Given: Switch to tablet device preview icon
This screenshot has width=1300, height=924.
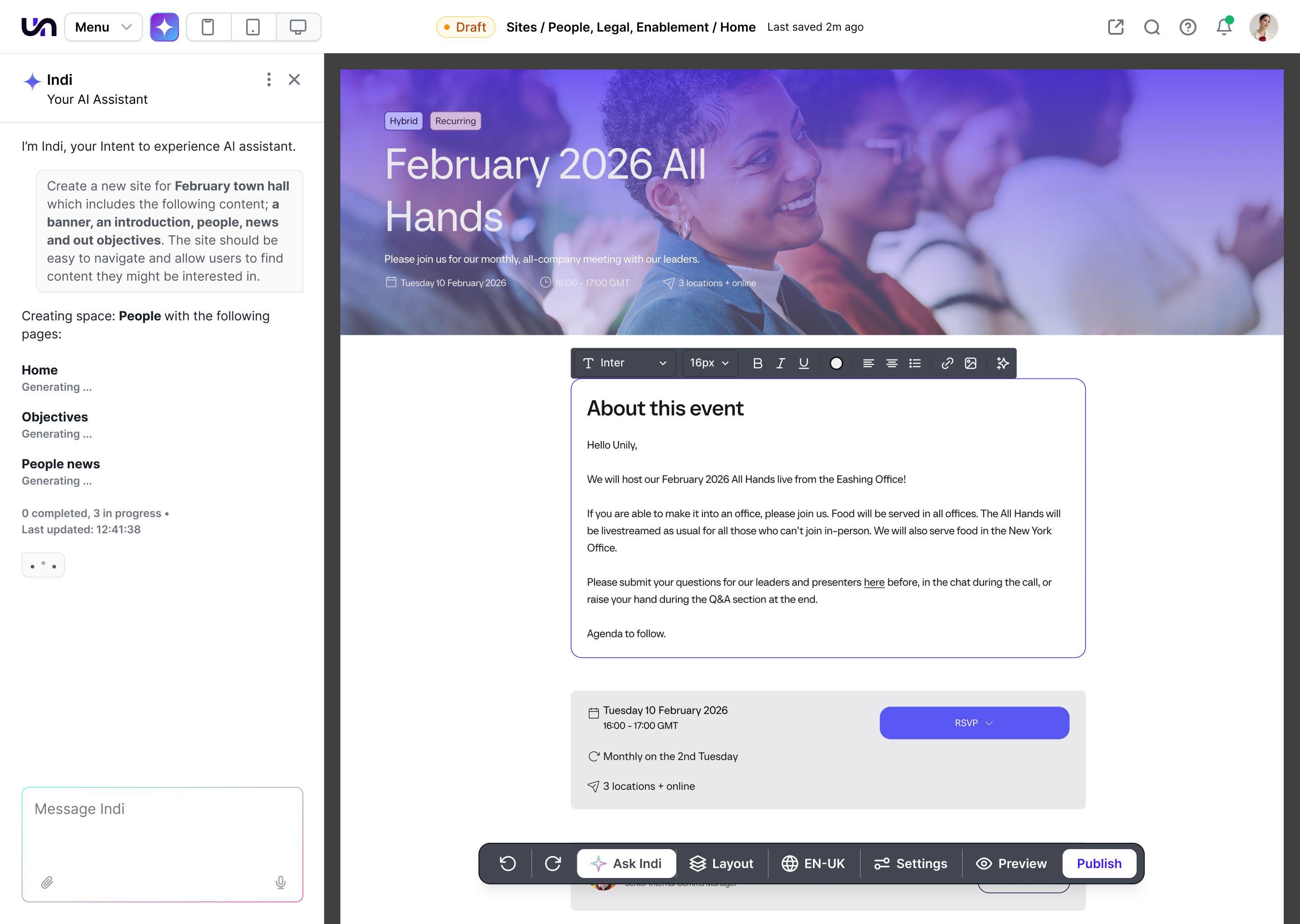Looking at the screenshot, I should pos(253,27).
